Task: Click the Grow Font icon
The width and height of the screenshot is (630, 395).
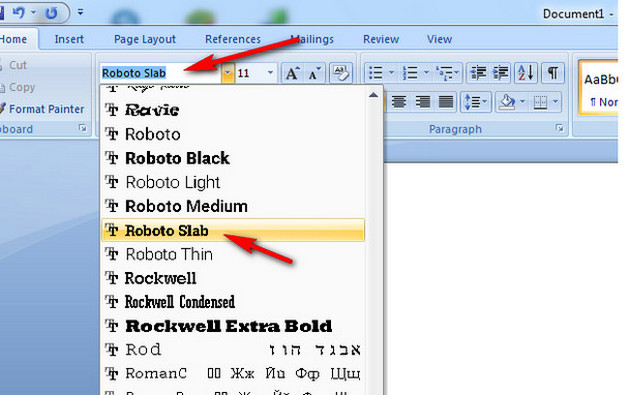Action: tap(292, 73)
